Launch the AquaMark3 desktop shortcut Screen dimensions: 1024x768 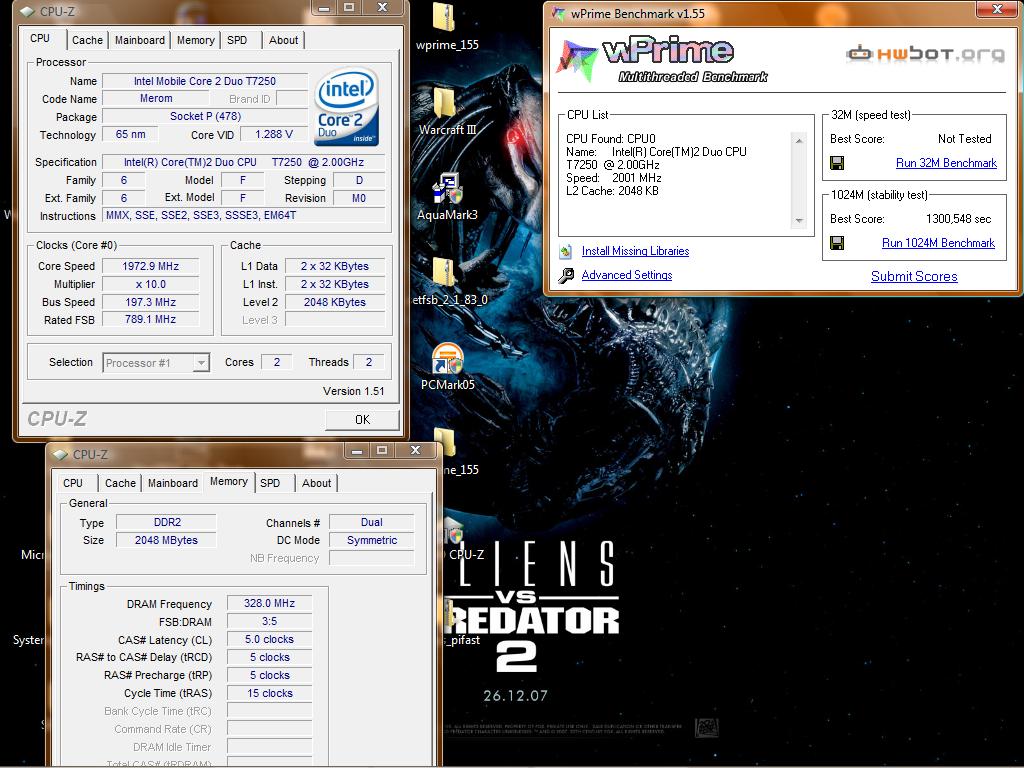pyautogui.click(x=447, y=189)
